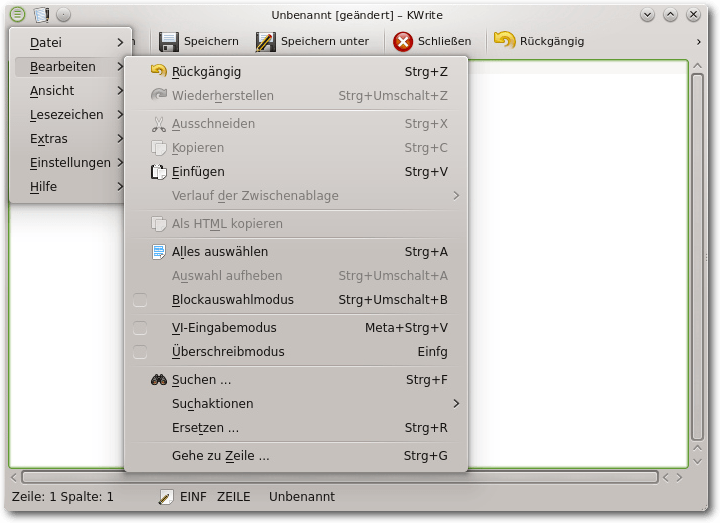Click the Unbenannt filename in status bar
Image resolution: width=720 pixels, height=523 pixels.
(x=302, y=497)
